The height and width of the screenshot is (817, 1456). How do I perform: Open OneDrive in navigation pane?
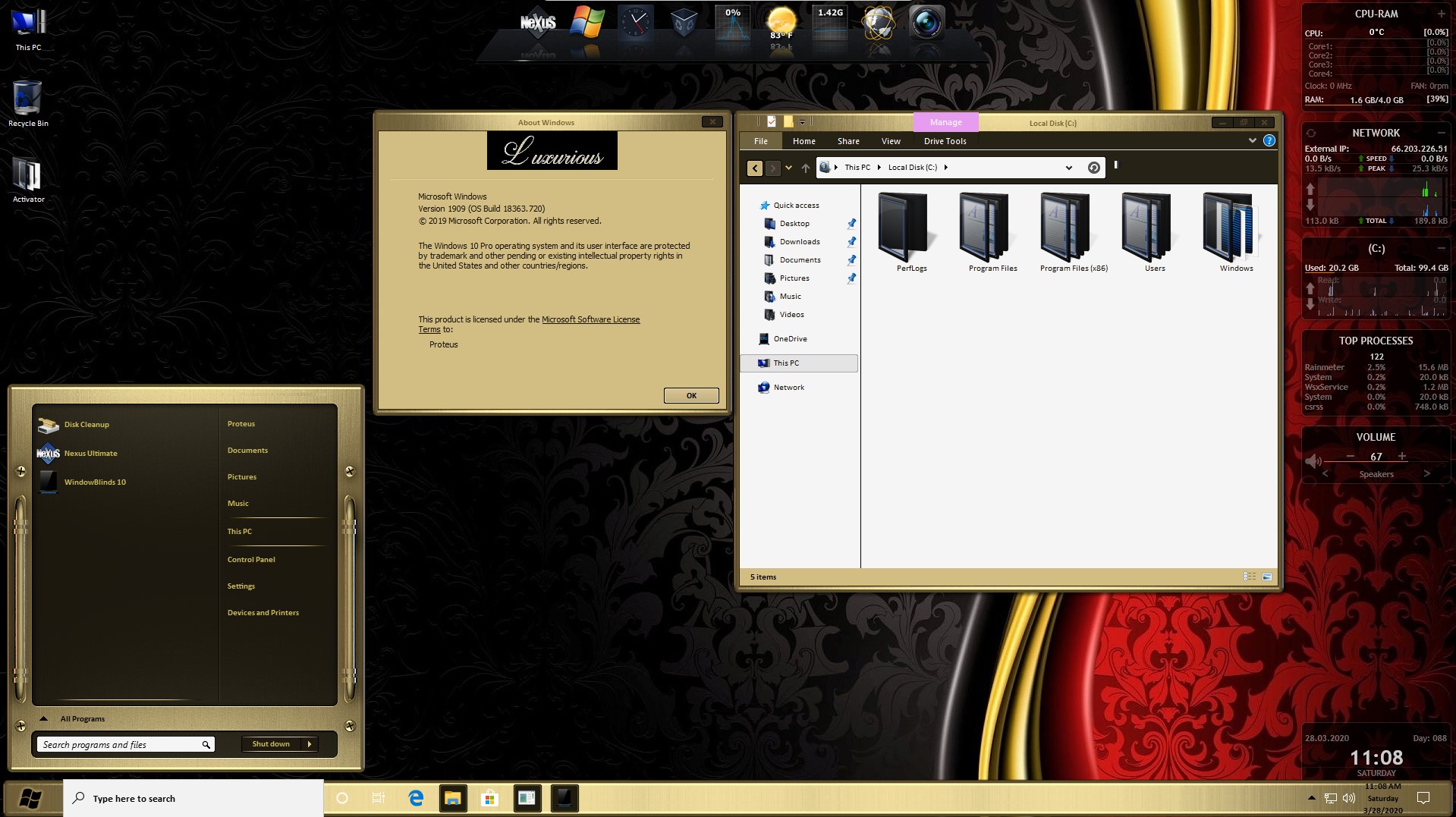point(790,338)
